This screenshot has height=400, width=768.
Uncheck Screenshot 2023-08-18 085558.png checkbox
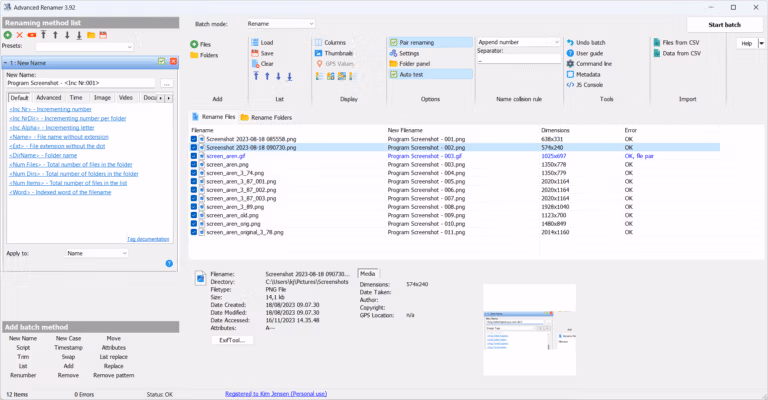pyautogui.click(x=194, y=139)
